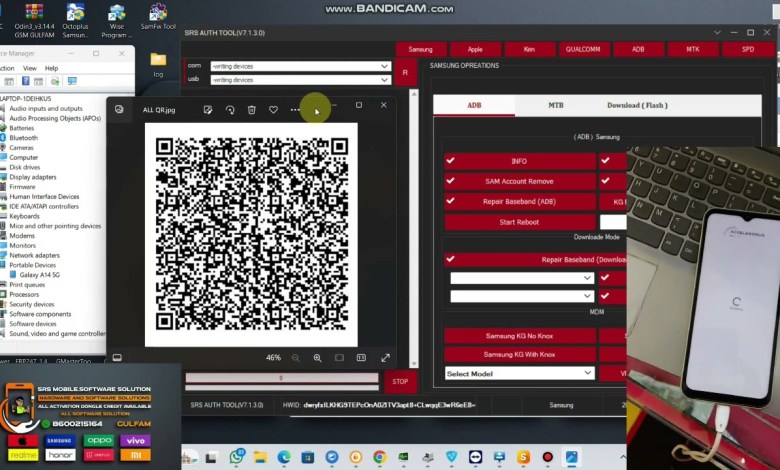This screenshot has width=780, height=470.
Task: Open the Help menu in Device Manager
Action: (x=51, y=68)
